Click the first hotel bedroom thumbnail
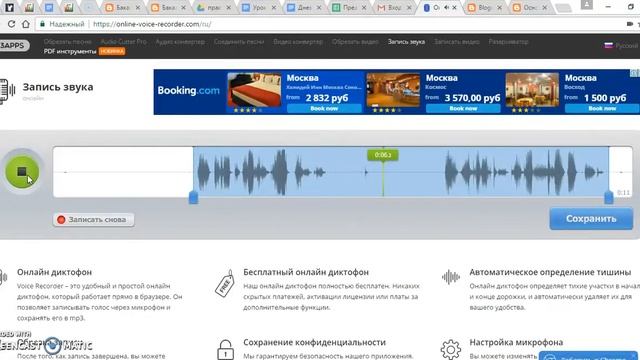640x360 pixels. click(254, 90)
